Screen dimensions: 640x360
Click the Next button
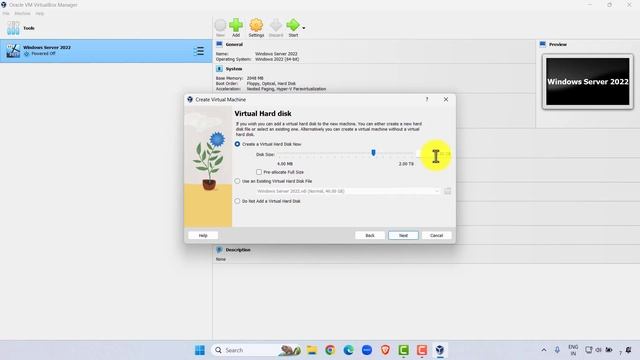(x=403, y=236)
